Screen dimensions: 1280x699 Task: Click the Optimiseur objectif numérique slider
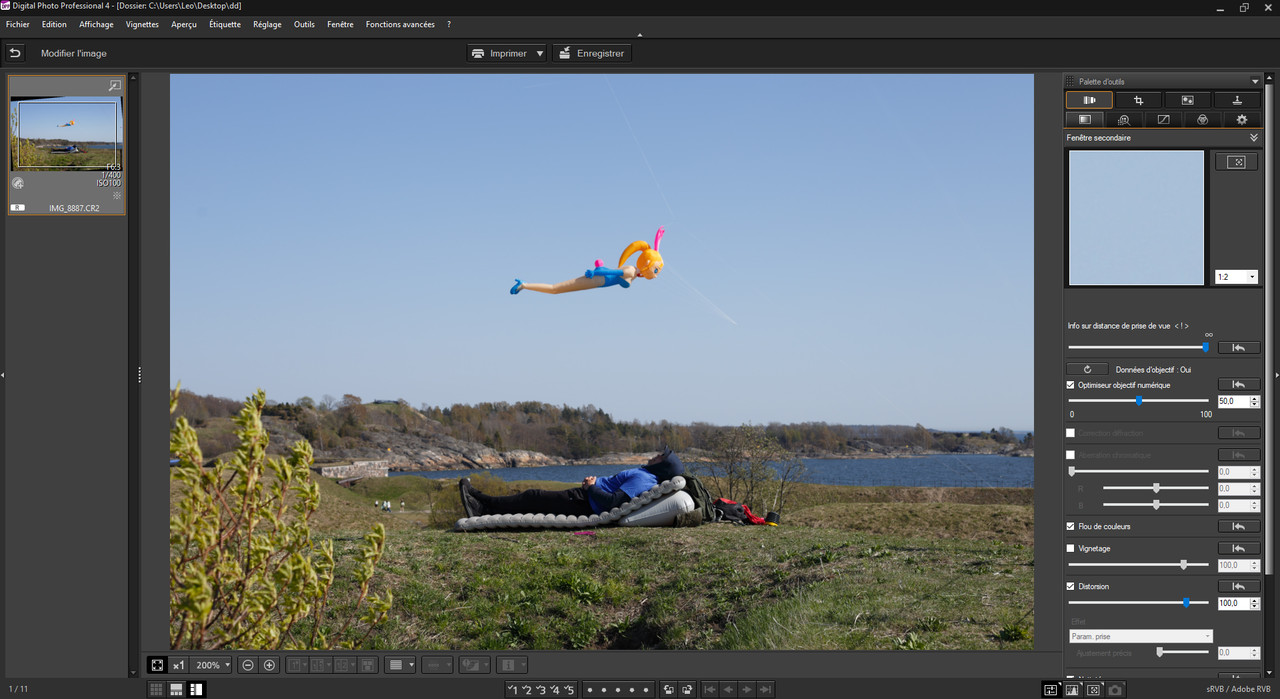pos(1138,401)
